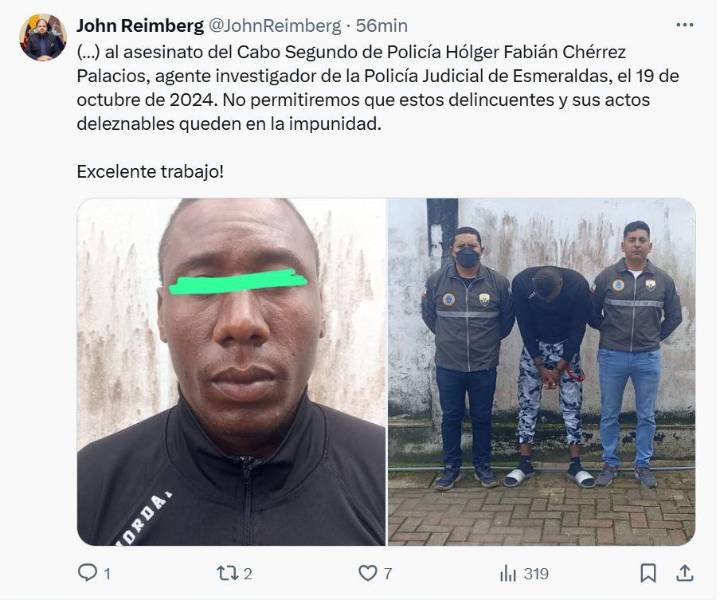Click the like count number 7
Image resolution: width=720 pixels, height=600 pixels.
click(x=388, y=574)
